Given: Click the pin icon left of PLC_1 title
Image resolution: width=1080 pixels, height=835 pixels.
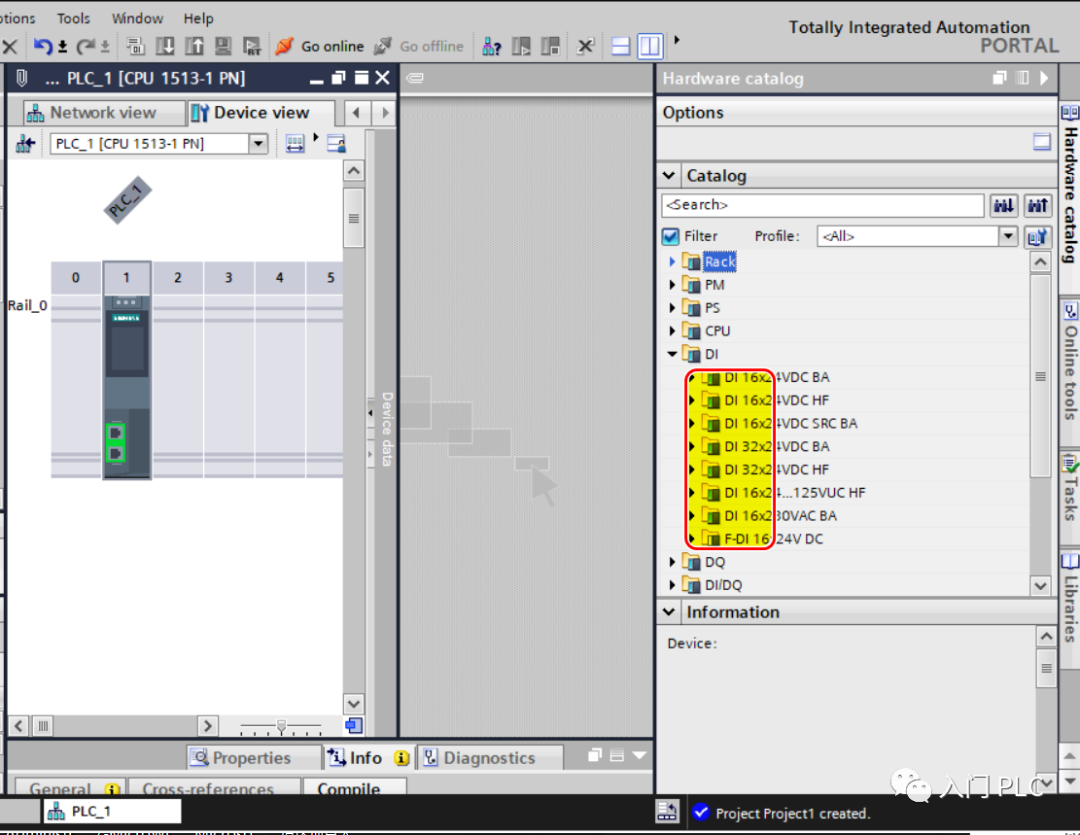Looking at the screenshot, I should click(x=22, y=78).
